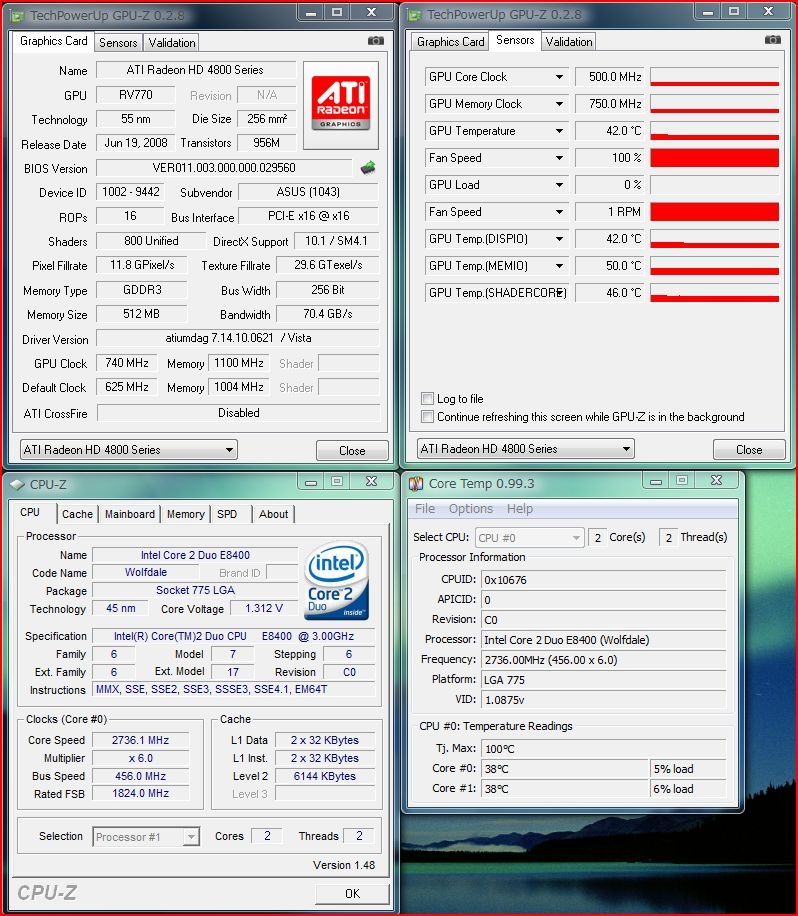Viewport: 798px width, 916px height.
Task: Click the Rated FSB 1824.0 MHz value
Action: 140,793
